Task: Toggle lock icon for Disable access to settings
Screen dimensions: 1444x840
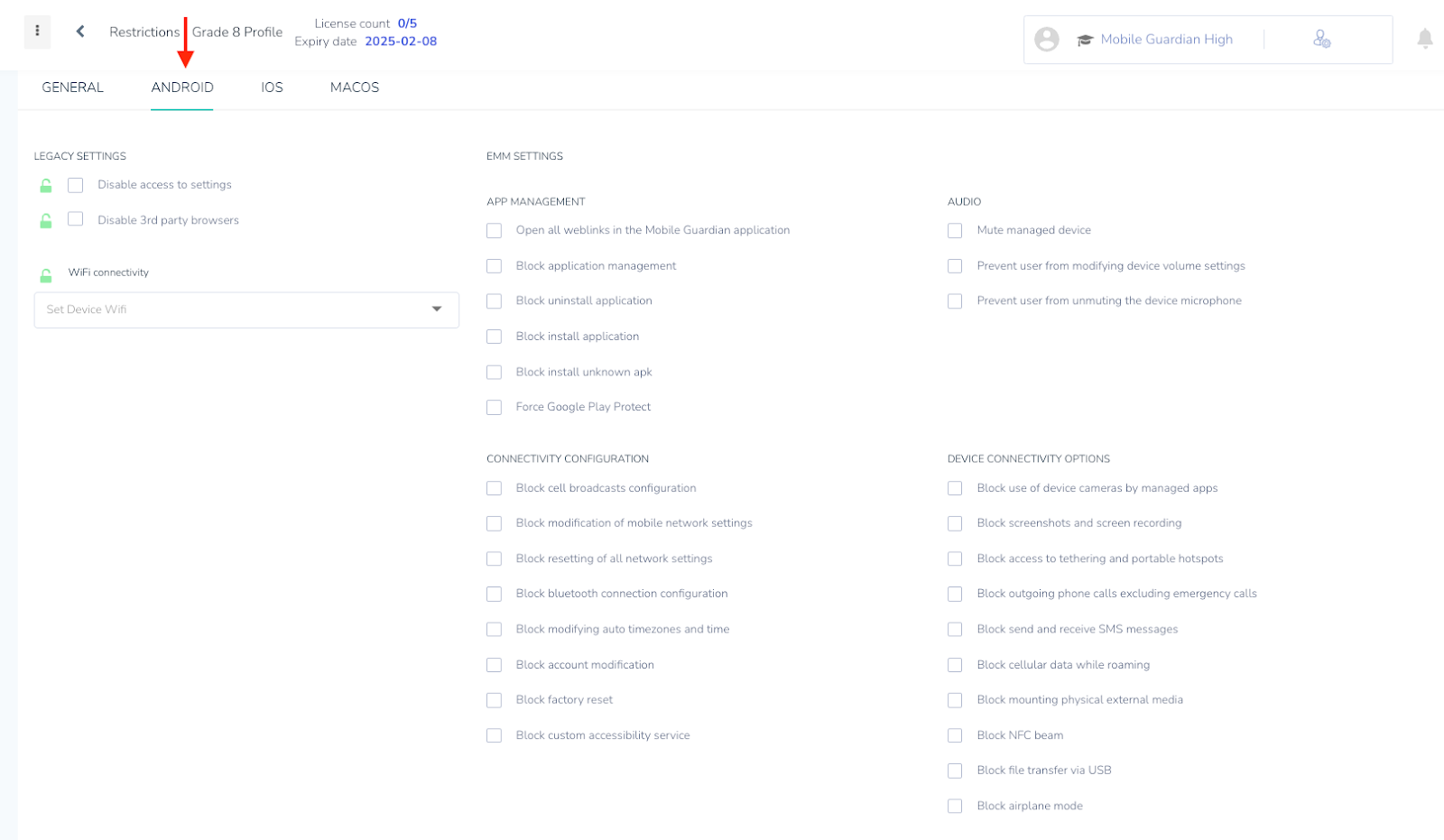Action: click(46, 185)
